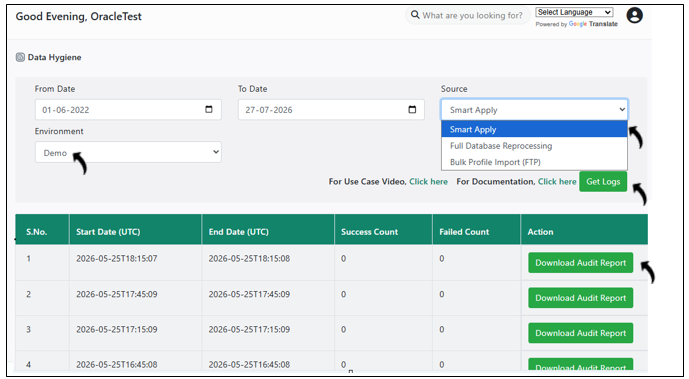Choose Bulk Profile Import (FTP) option
689x379 pixels.
tap(534, 162)
